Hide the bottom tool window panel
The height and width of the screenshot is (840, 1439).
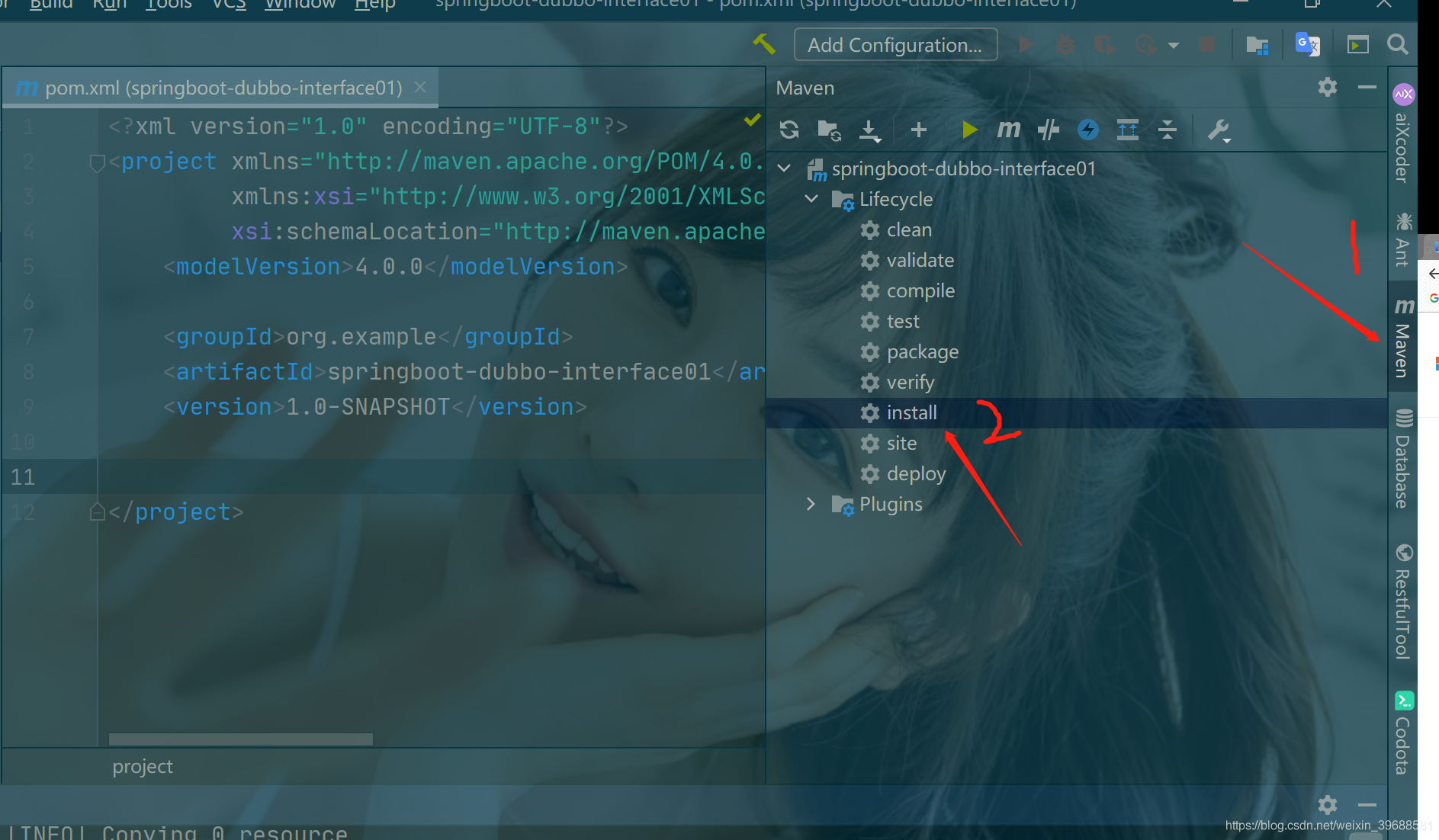click(1367, 805)
